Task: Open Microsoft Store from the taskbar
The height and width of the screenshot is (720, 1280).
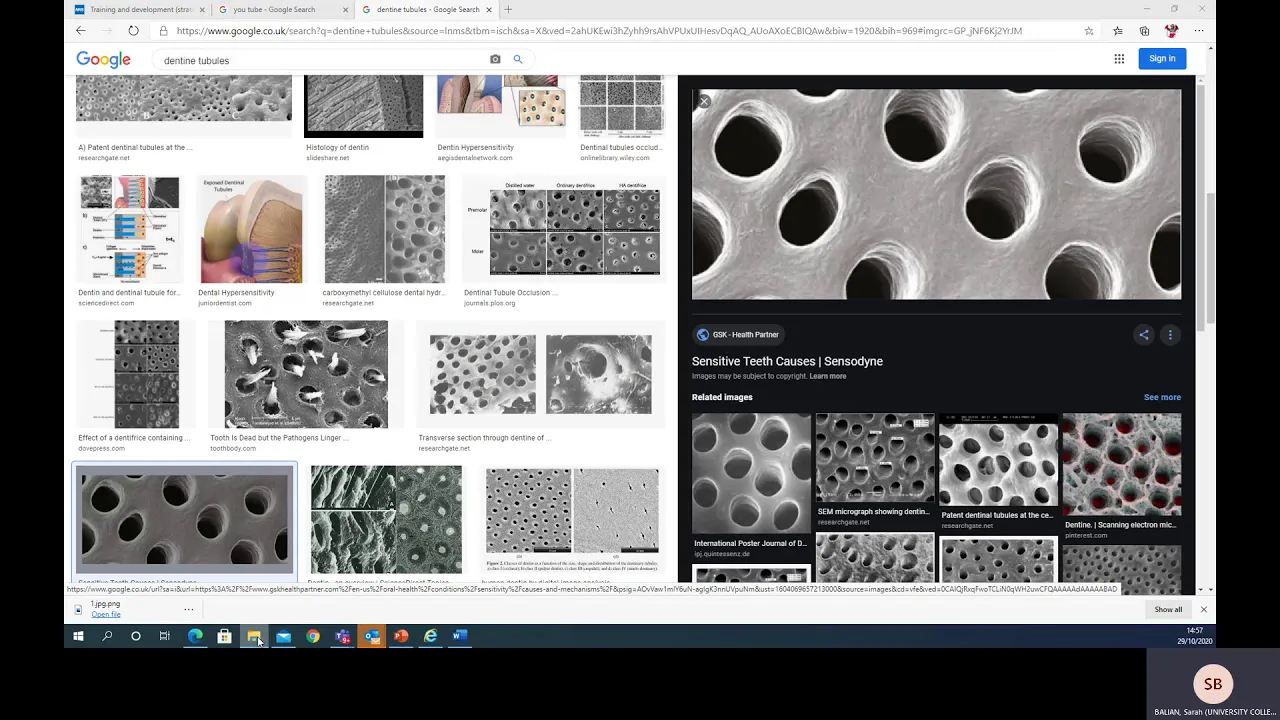Action: point(225,636)
